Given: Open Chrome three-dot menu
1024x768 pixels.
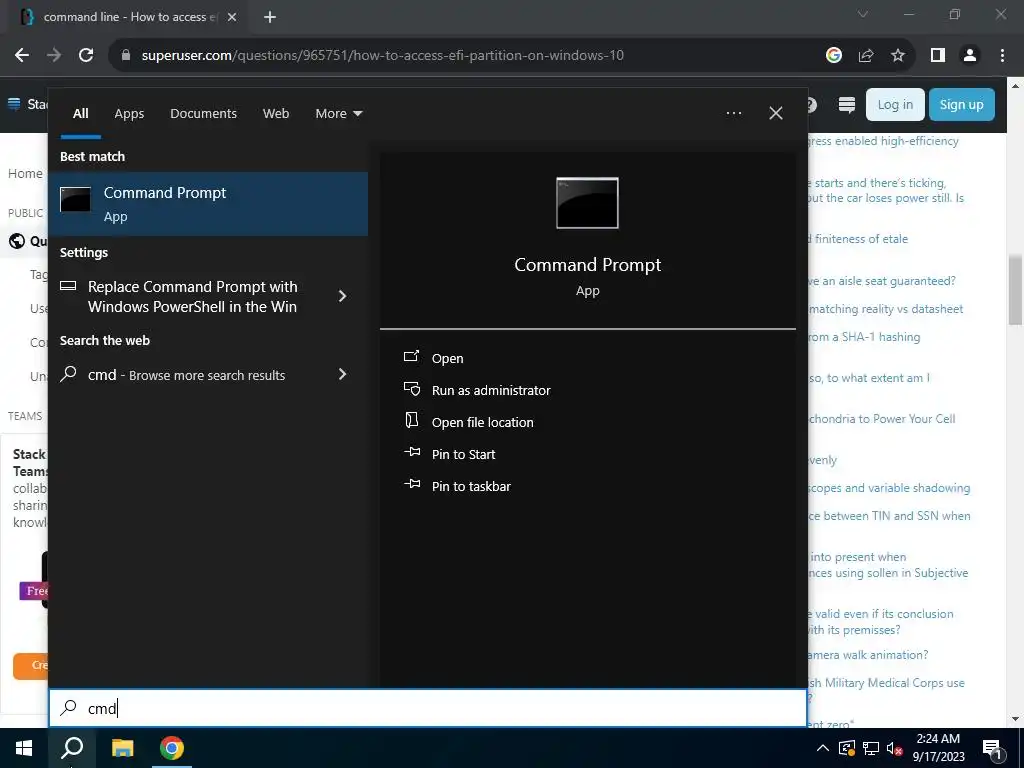Looking at the screenshot, I should (x=1002, y=56).
